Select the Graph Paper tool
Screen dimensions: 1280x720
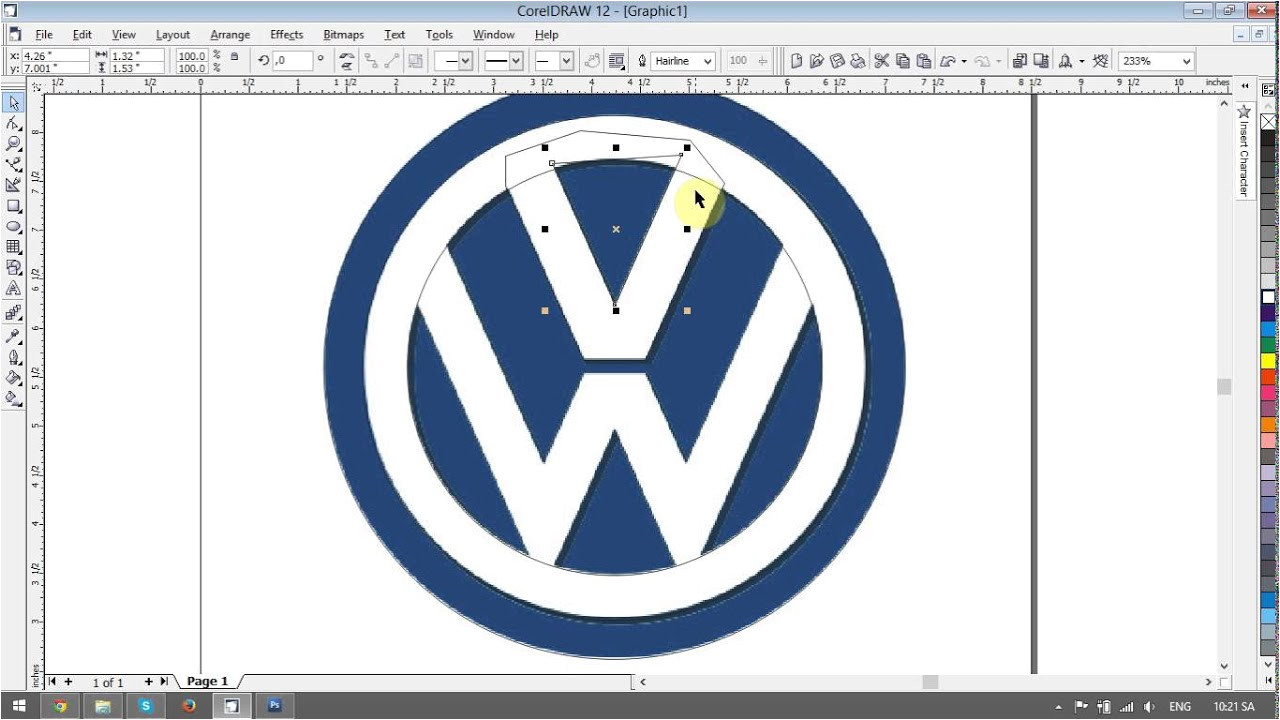(x=13, y=247)
